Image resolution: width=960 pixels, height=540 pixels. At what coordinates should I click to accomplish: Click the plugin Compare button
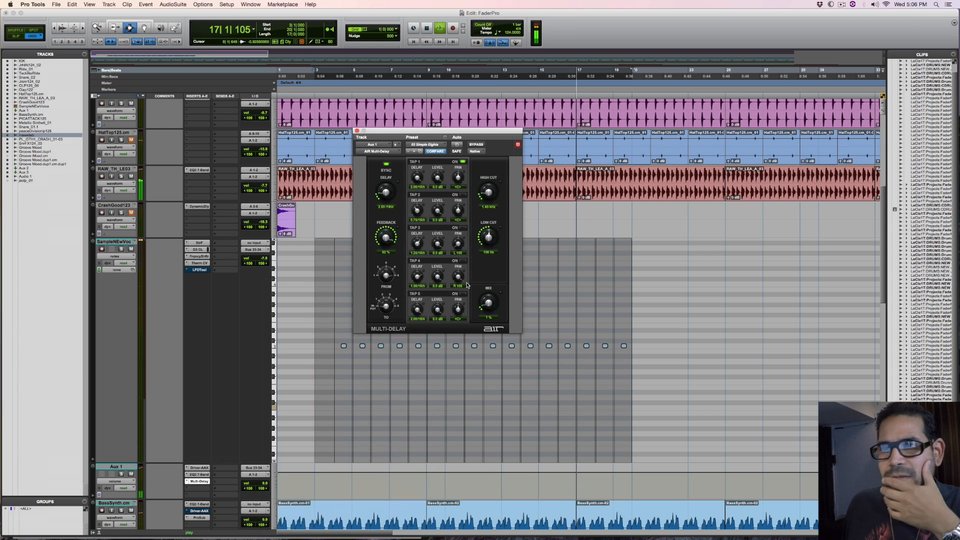tap(435, 151)
